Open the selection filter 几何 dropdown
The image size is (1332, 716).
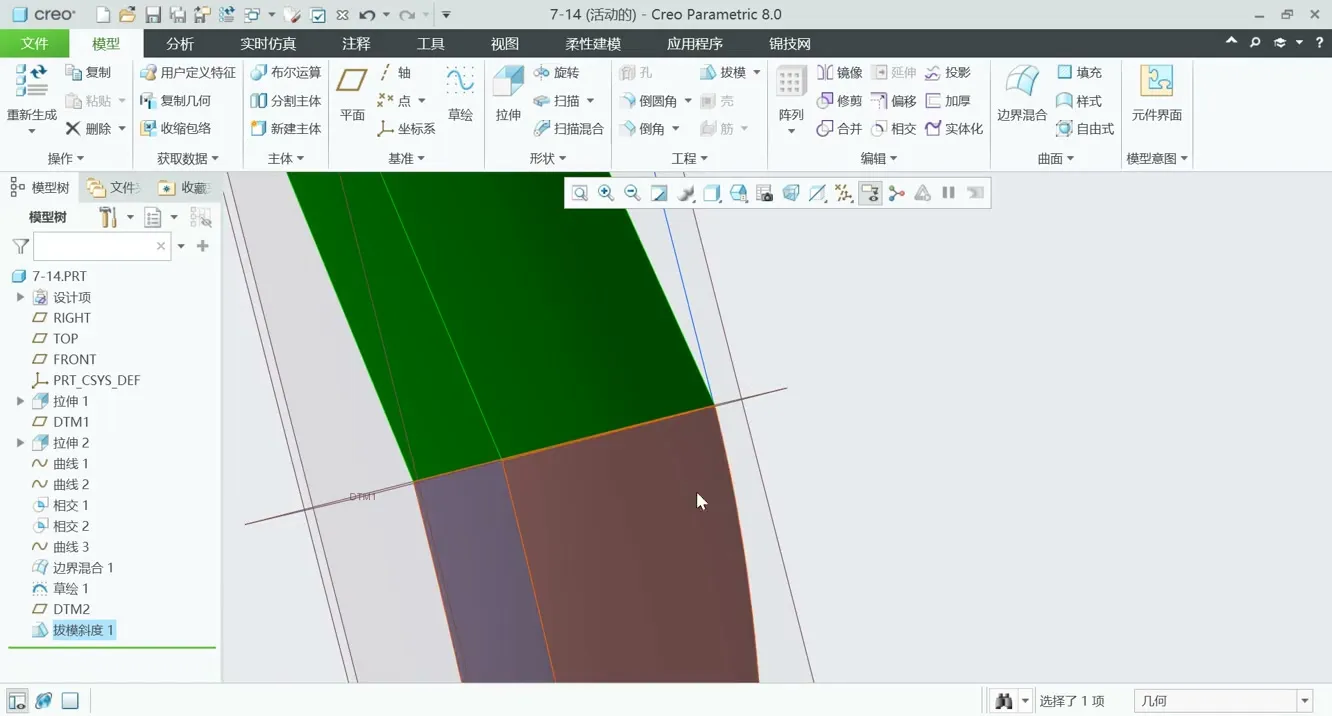coord(1304,701)
